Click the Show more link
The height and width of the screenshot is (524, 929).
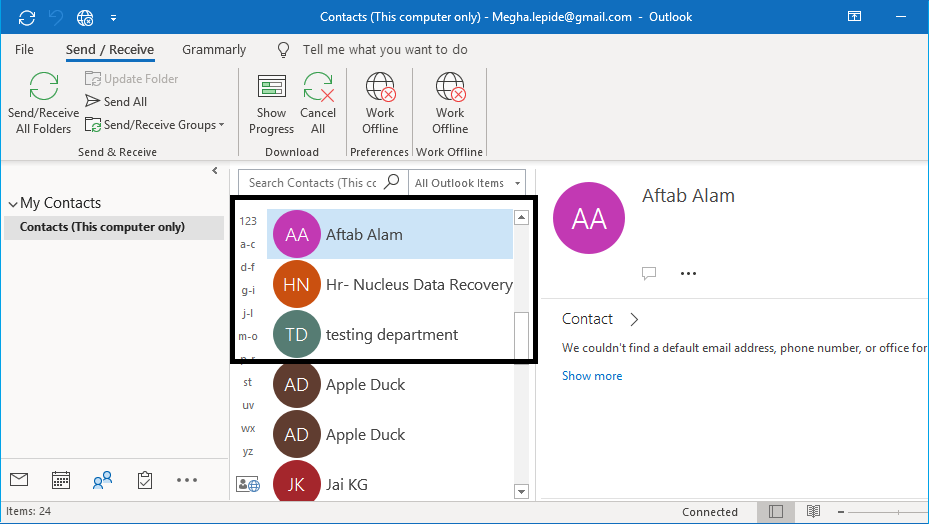592,376
